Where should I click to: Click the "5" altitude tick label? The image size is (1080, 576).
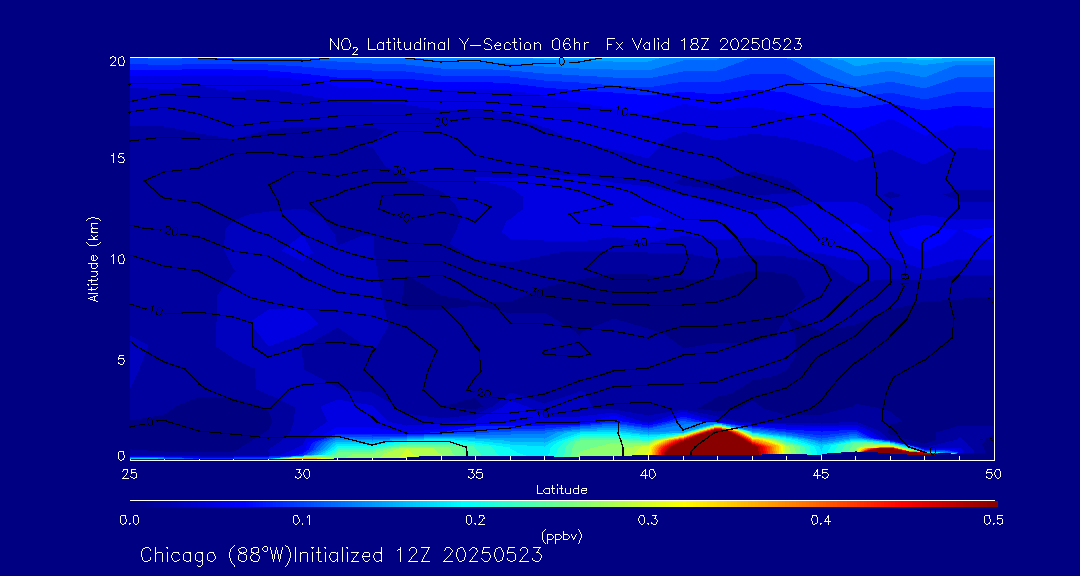click(121, 360)
